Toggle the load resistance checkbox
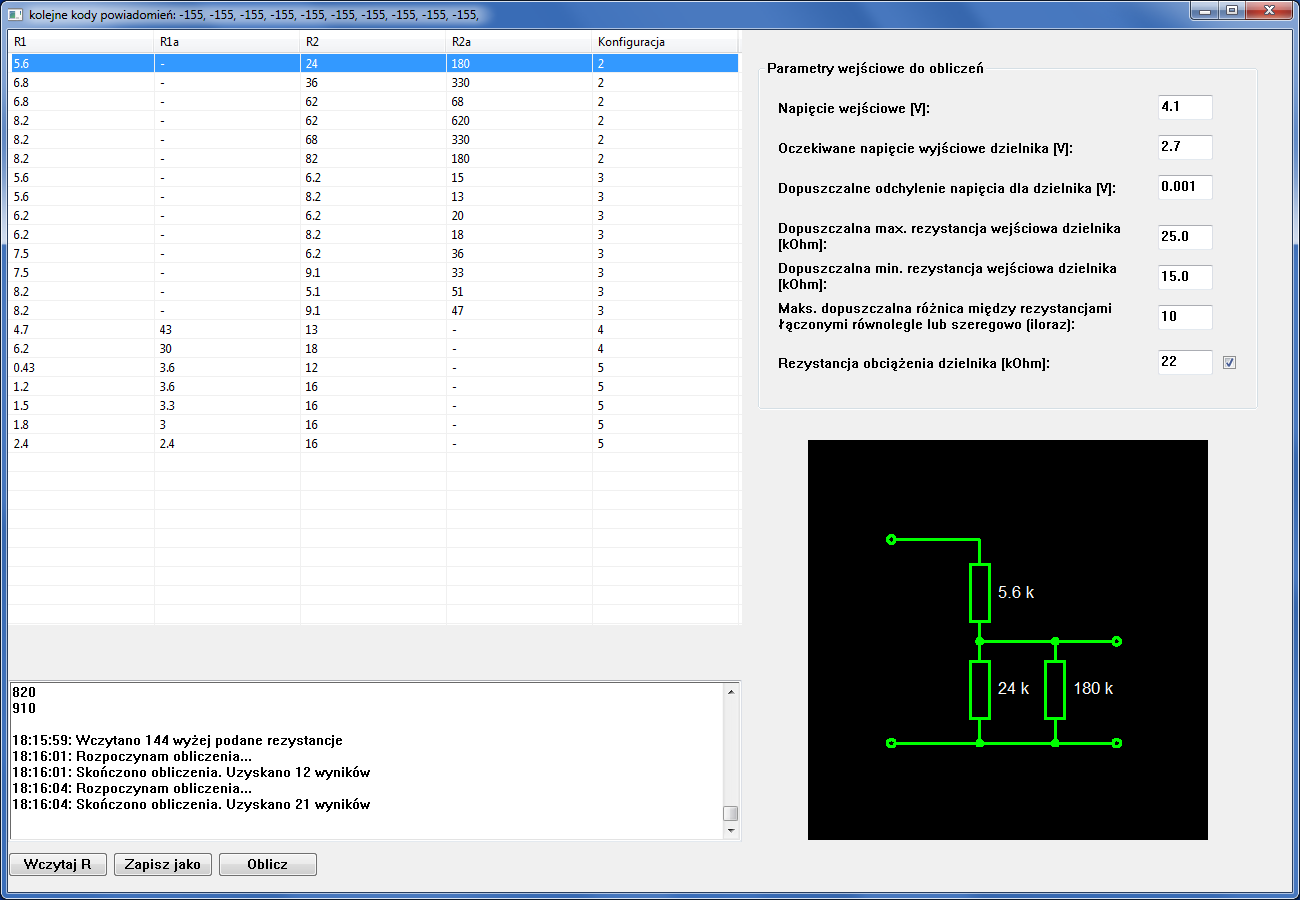 tap(1230, 363)
